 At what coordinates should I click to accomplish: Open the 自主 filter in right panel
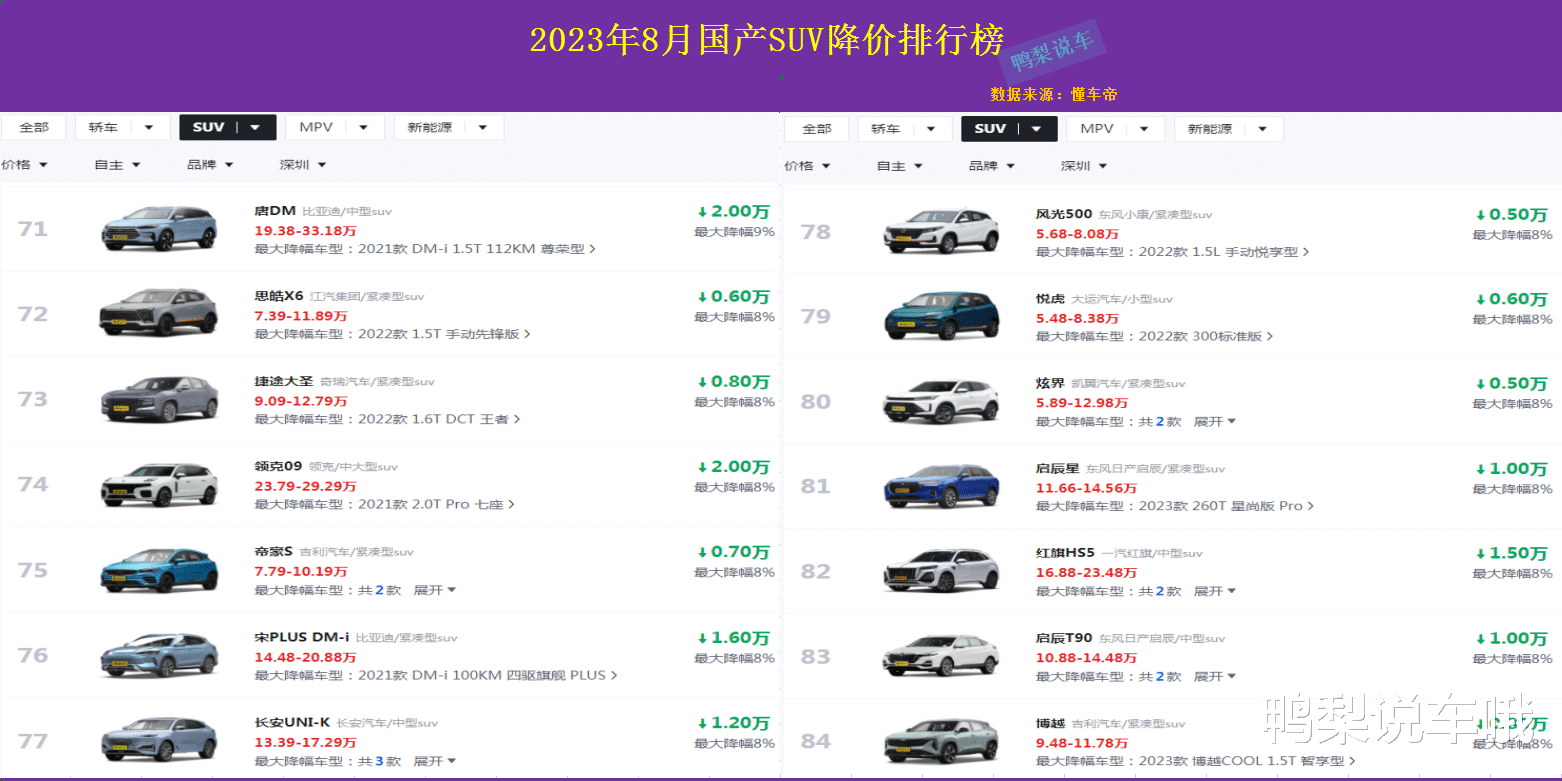coord(900,166)
